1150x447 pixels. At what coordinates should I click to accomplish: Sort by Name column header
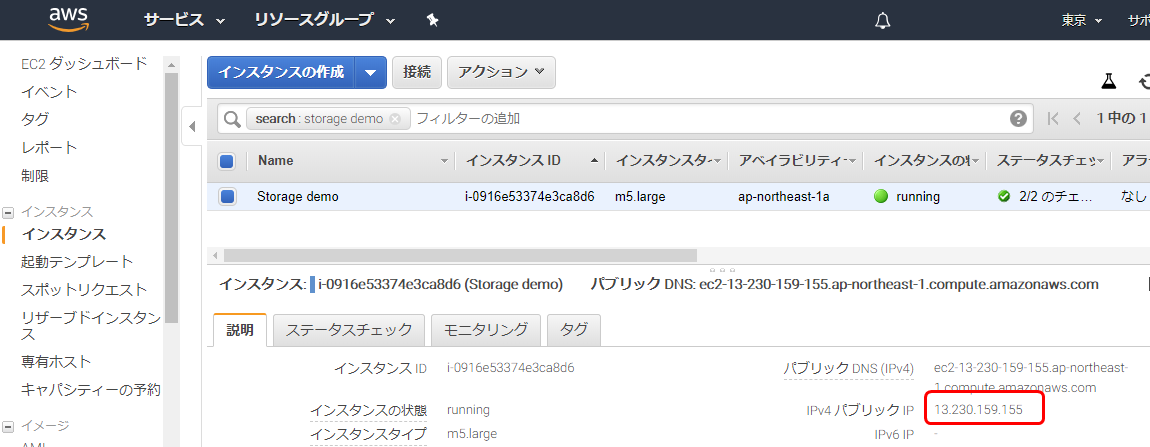tap(275, 161)
